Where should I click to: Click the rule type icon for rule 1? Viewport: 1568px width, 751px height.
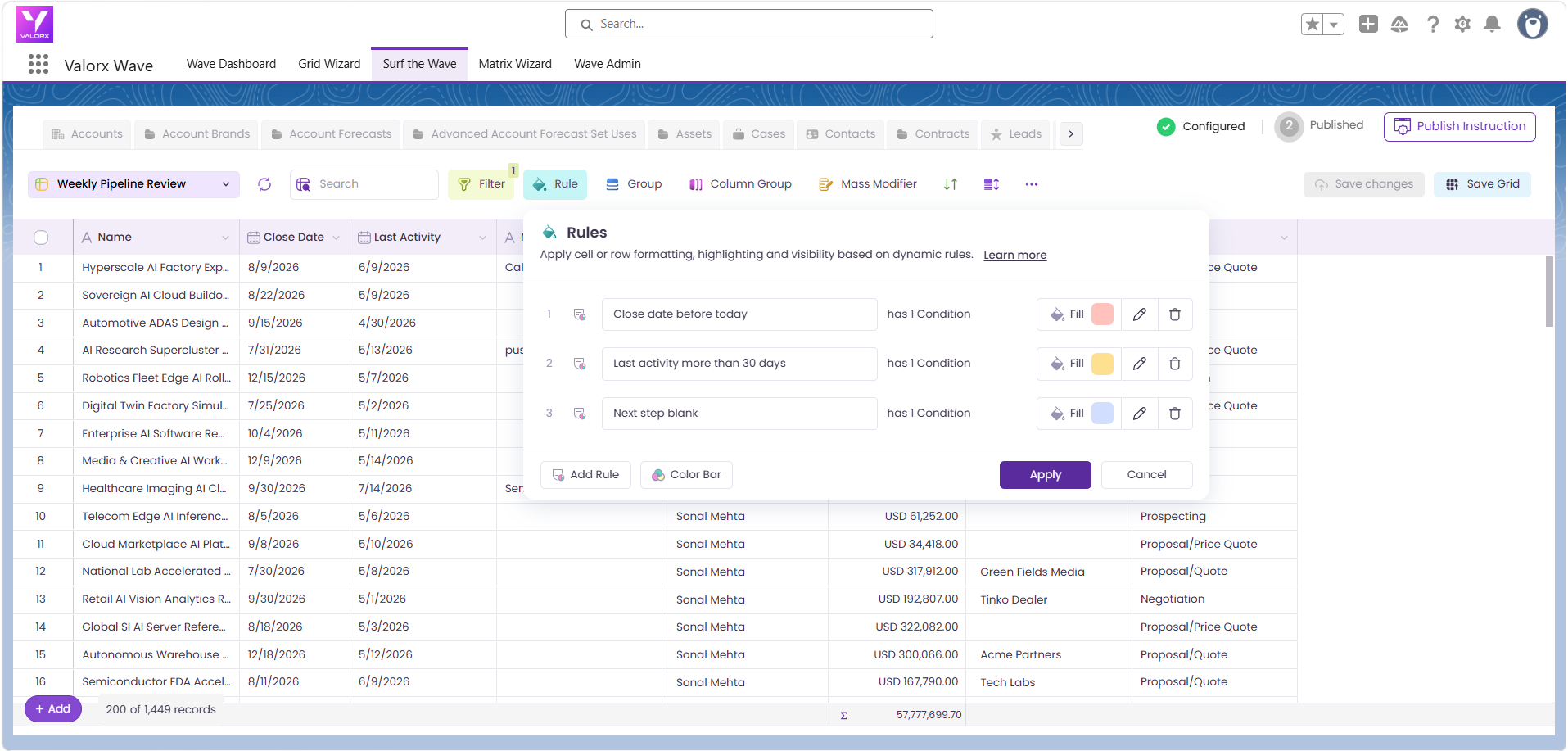(580, 314)
